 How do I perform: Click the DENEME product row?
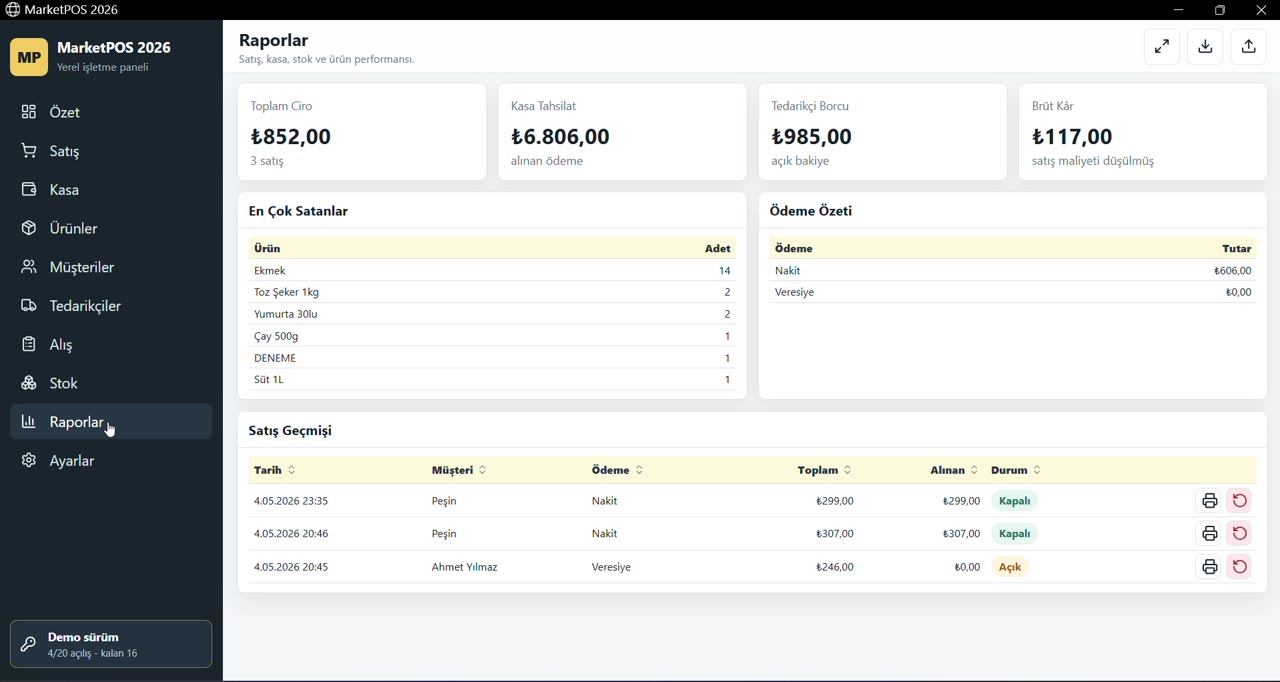tap(492, 358)
